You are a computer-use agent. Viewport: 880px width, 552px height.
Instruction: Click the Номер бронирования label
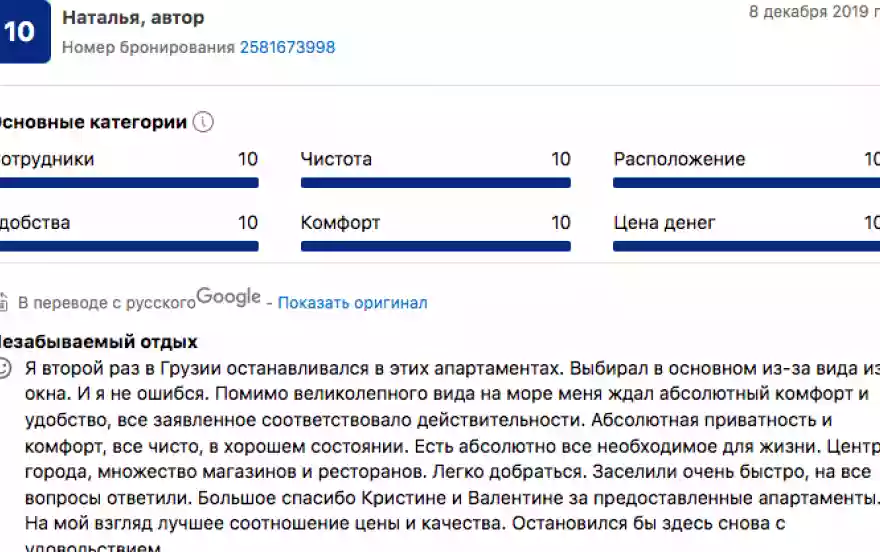148,47
